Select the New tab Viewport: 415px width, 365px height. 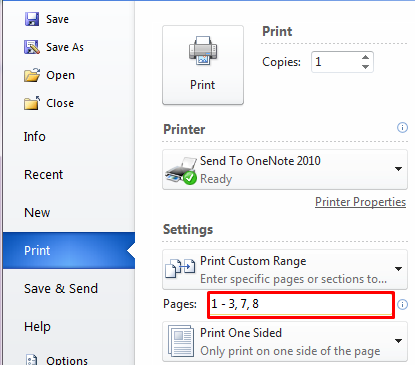point(37,213)
